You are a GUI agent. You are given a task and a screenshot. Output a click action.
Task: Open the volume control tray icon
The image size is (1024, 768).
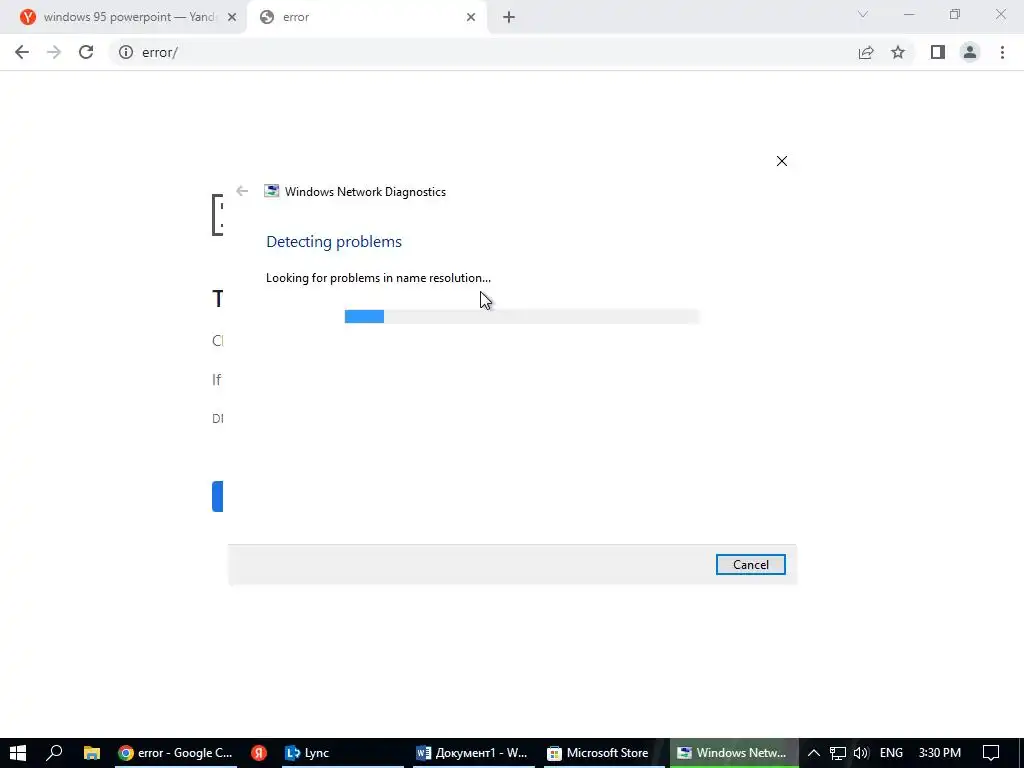(x=861, y=753)
